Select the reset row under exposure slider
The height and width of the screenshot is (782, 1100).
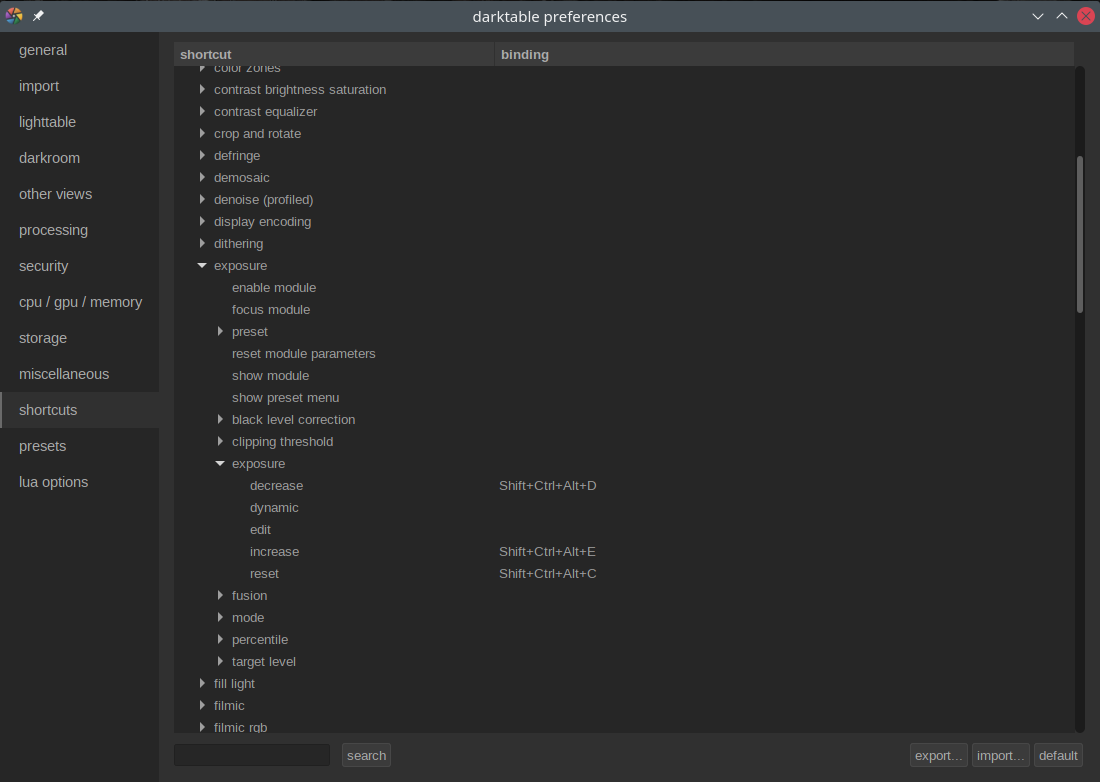624,574
